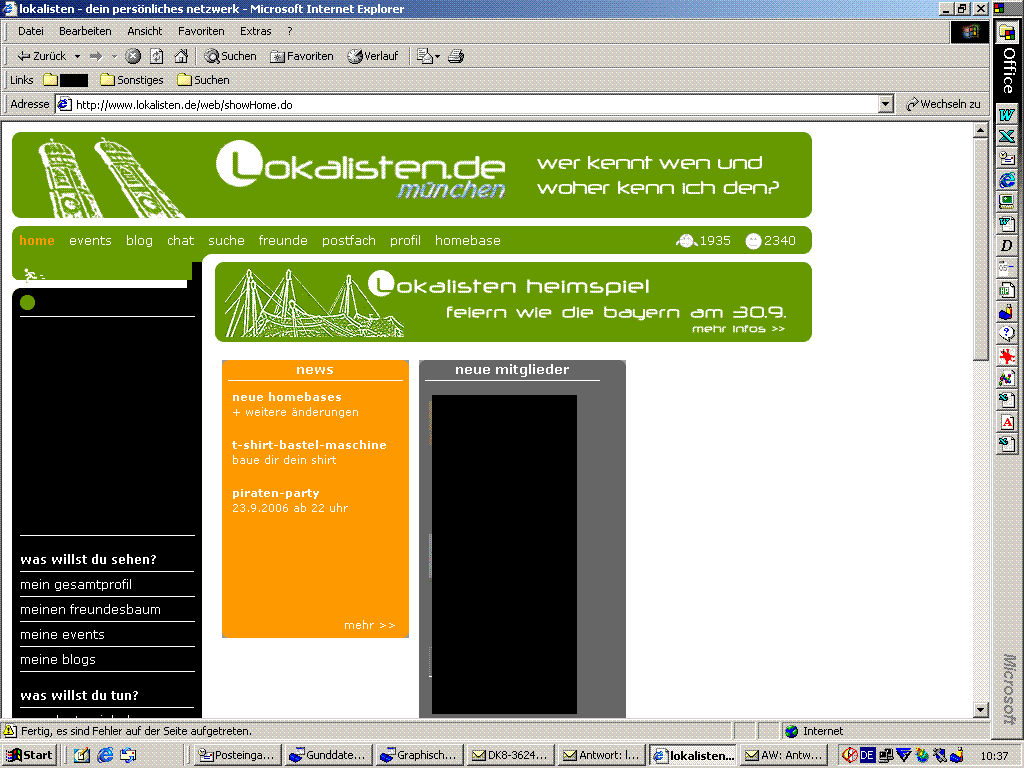Open the neue homebases news item
The height and width of the screenshot is (768, 1024).
[x=287, y=396]
